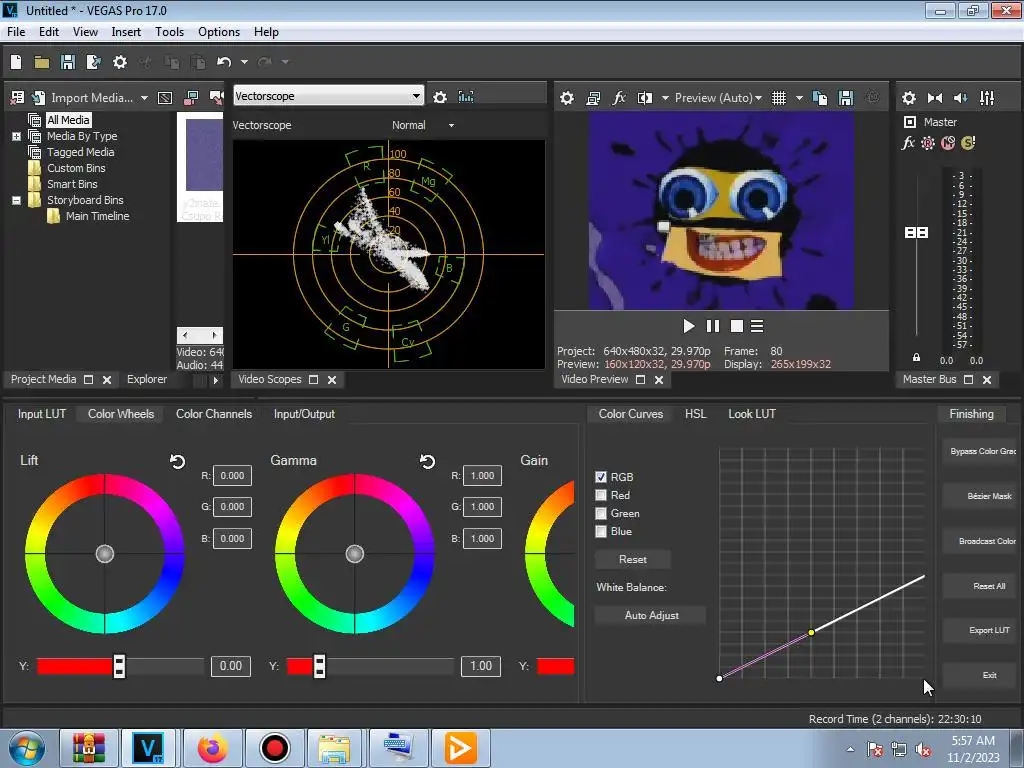
Task: Create a new project with the New icon
Action: 16,62
